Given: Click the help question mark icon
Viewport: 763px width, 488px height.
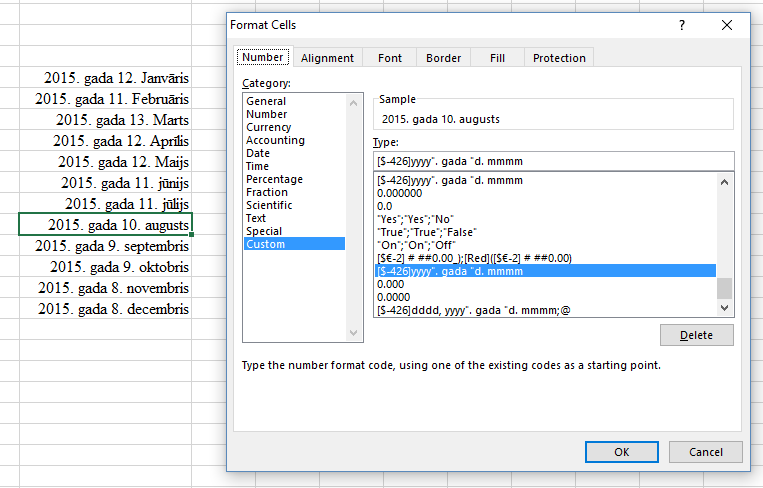Looking at the screenshot, I should [x=682, y=25].
